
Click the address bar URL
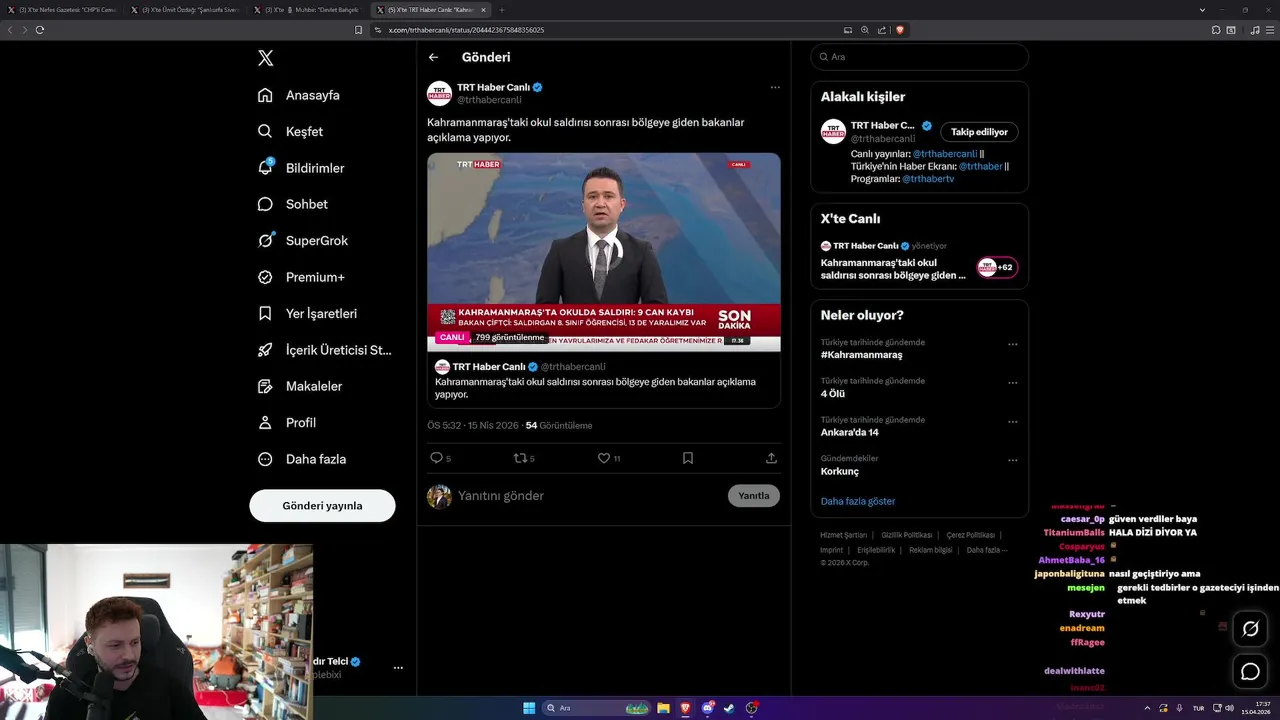466,30
